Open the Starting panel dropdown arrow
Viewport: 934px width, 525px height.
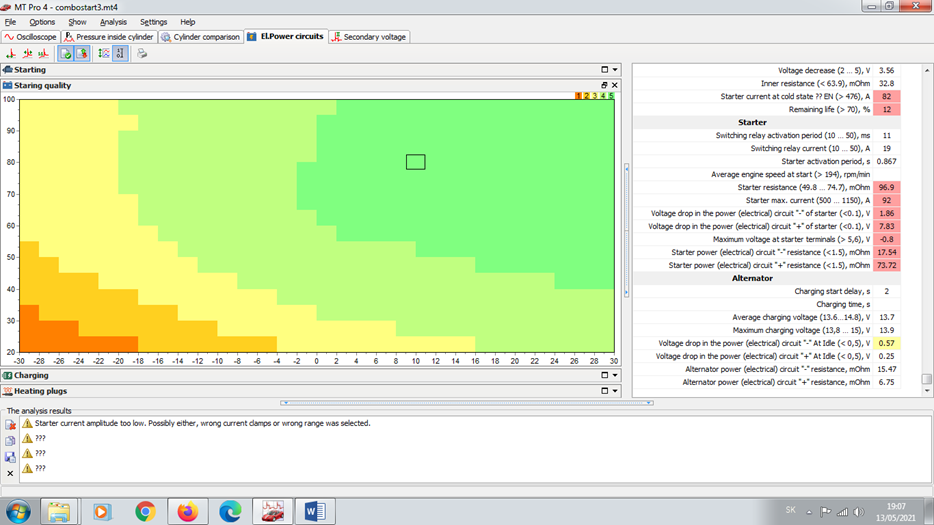point(616,70)
